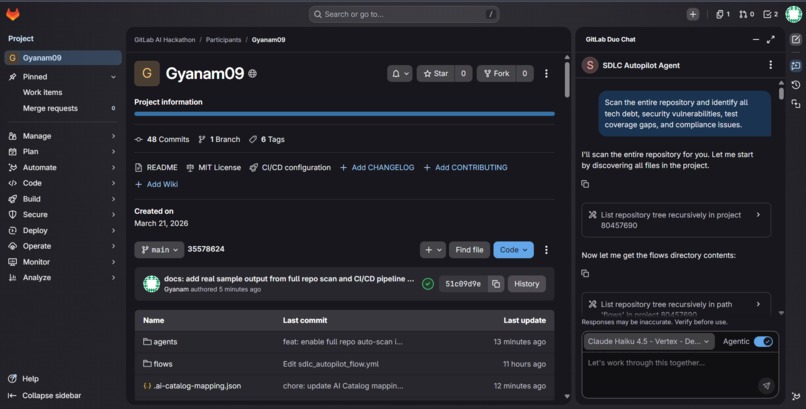Click Collapse sidebar

44,396
